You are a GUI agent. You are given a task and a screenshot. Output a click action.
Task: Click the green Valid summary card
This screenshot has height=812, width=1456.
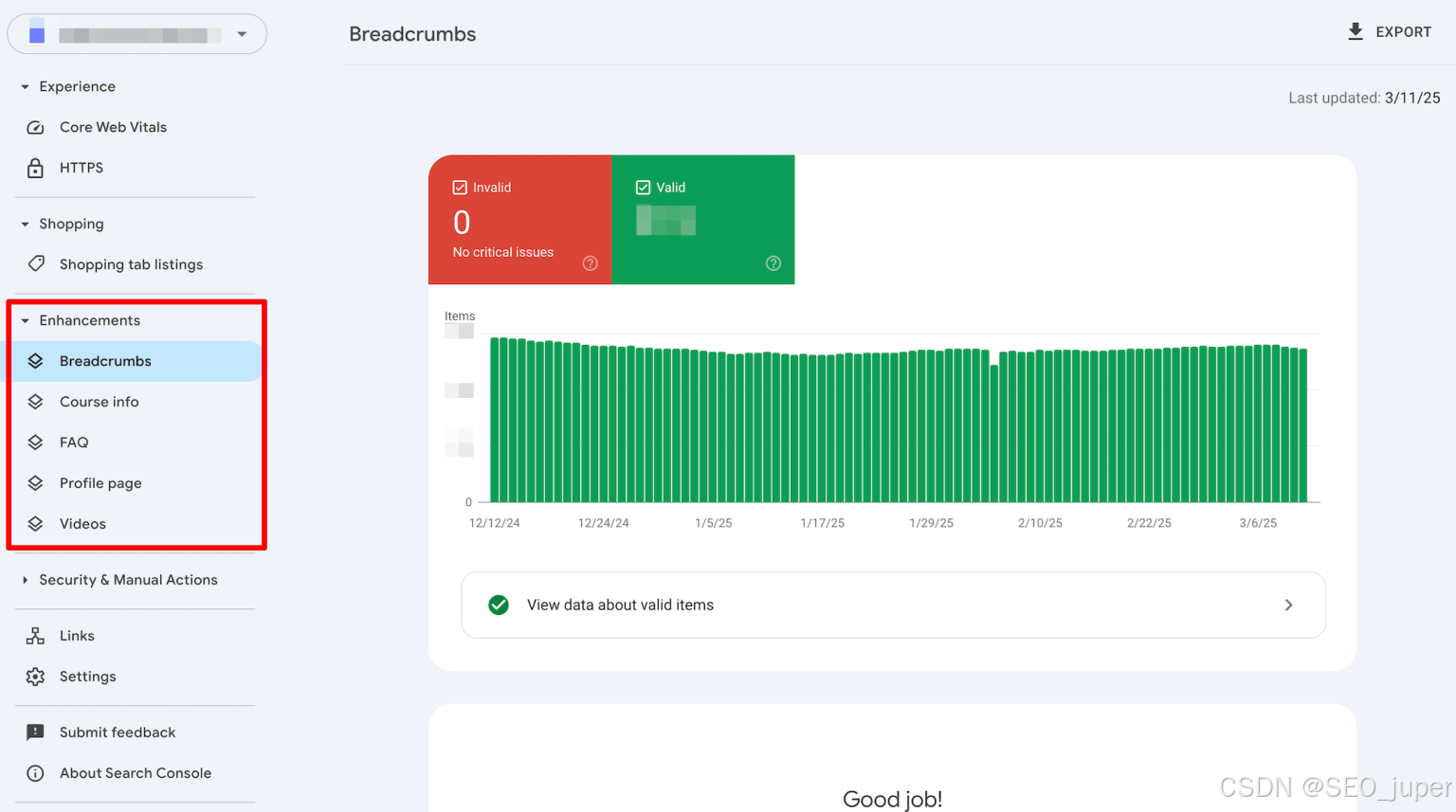pyautogui.click(x=703, y=220)
